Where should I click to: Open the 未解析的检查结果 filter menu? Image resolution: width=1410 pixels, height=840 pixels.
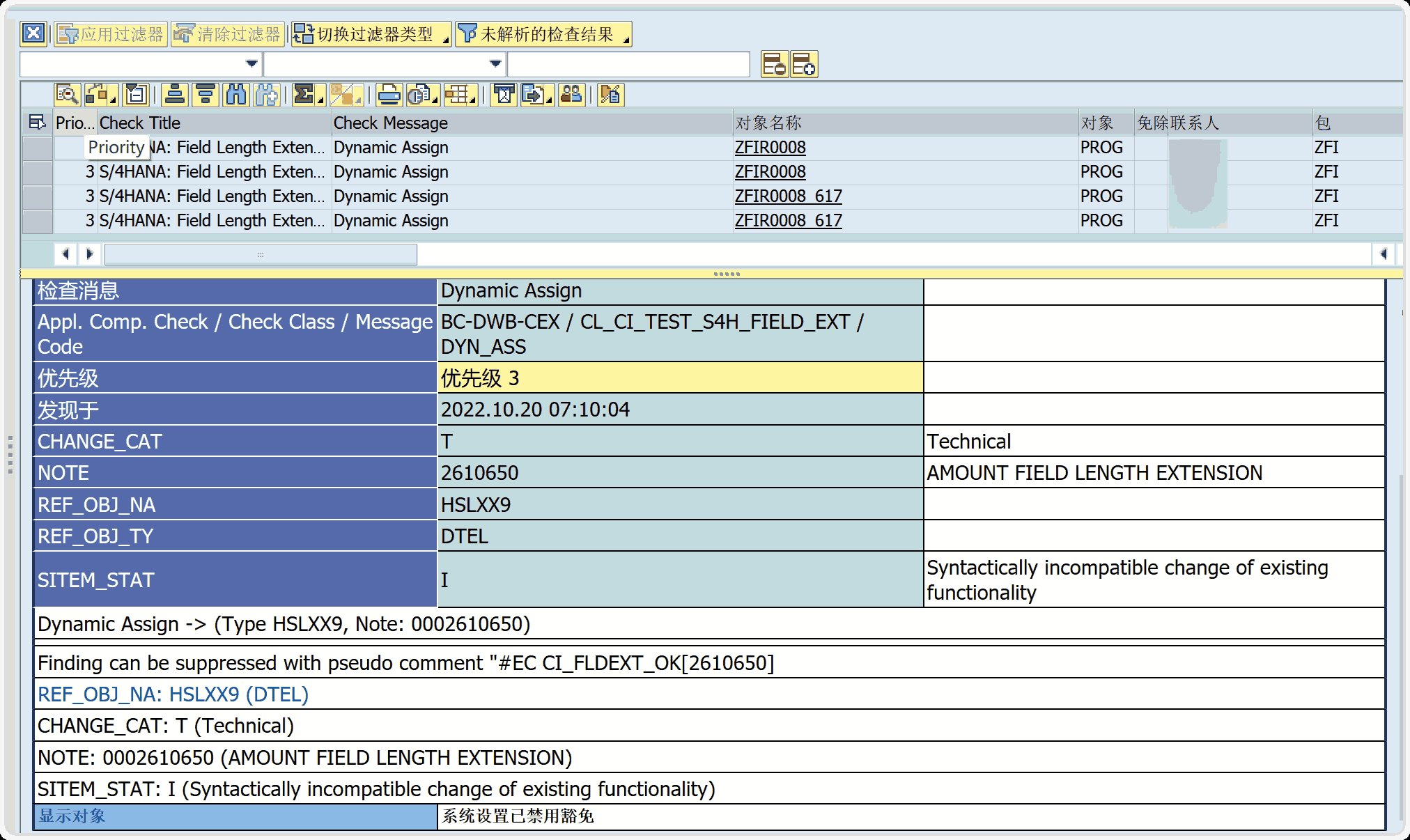coord(543,34)
